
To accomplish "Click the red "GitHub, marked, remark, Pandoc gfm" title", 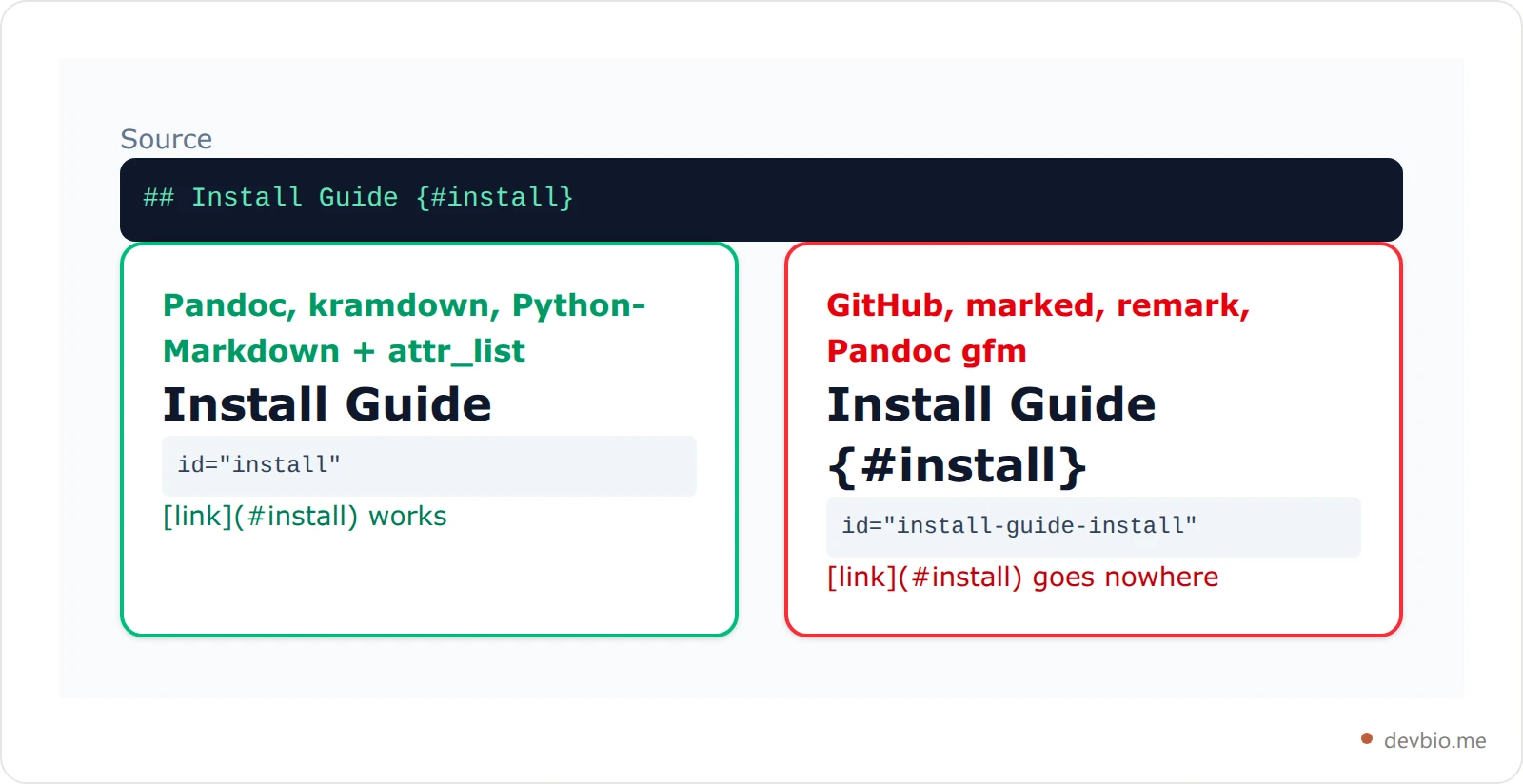I will click(1038, 327).
